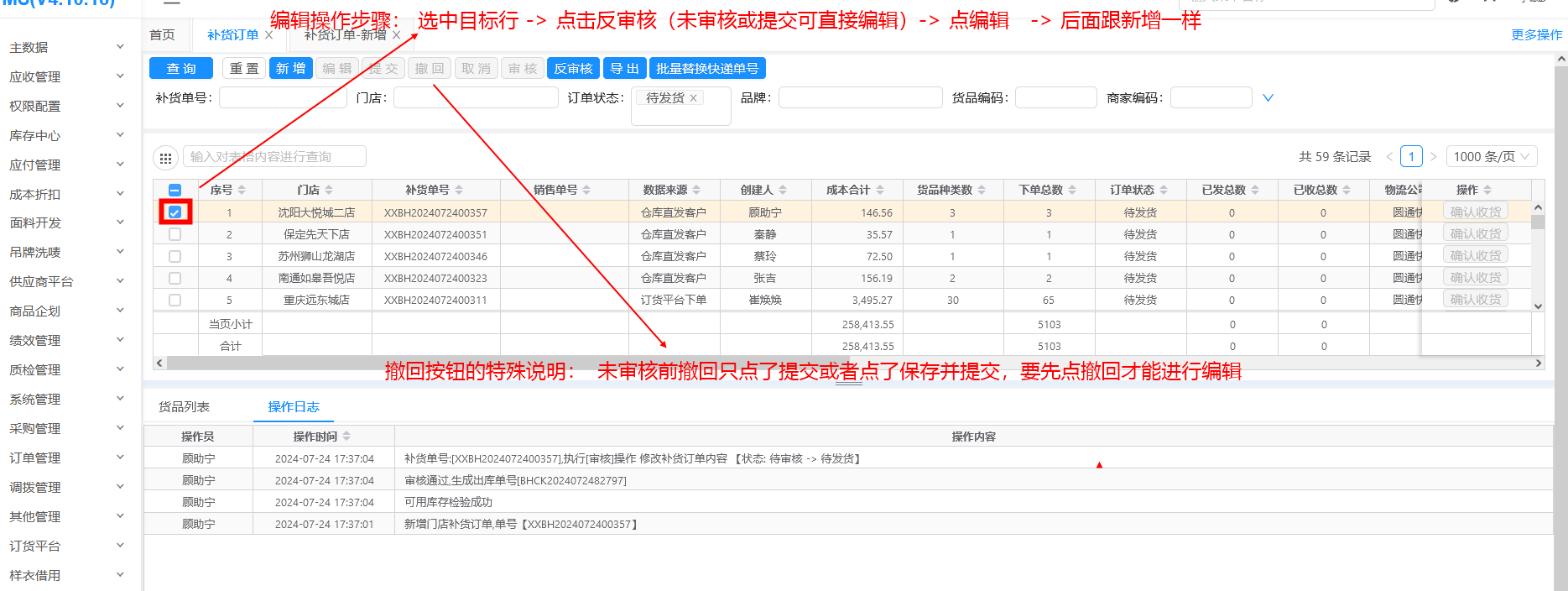Viewport: 1568px width, 591px height.
Task: Click the 补货单号 search input field
Action: [x=282, y=98]
